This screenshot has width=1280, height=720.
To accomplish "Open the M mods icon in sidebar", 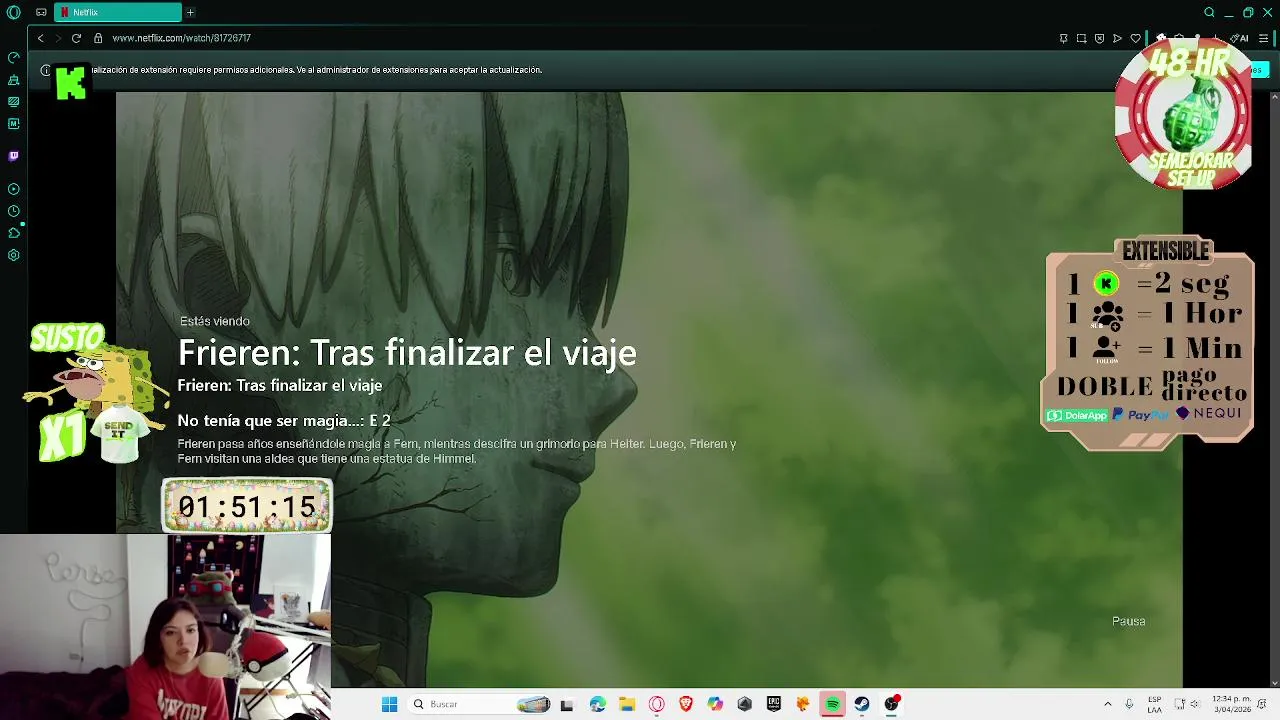I will [13, 123].
